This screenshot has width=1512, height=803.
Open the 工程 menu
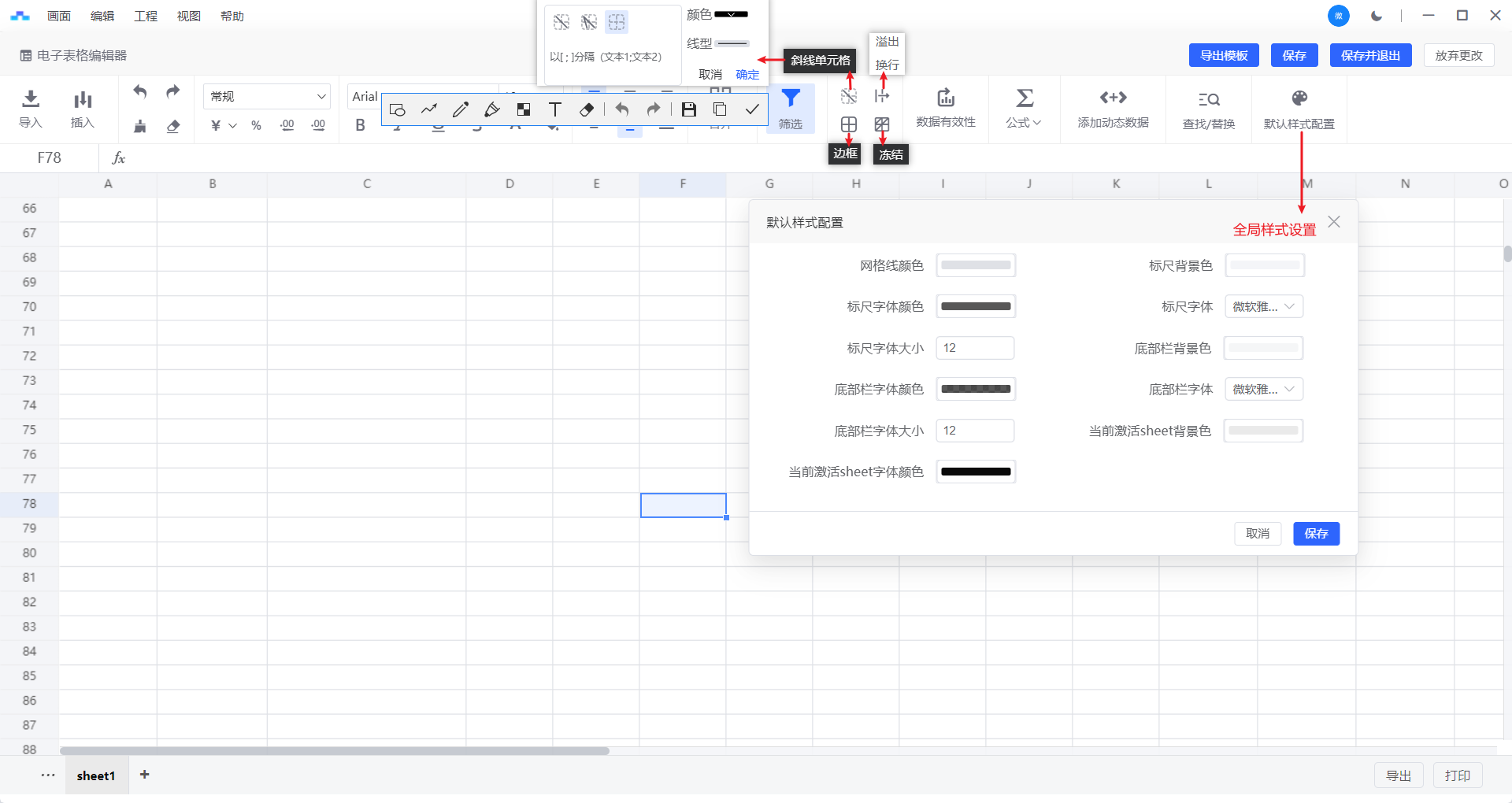(146, 16)
